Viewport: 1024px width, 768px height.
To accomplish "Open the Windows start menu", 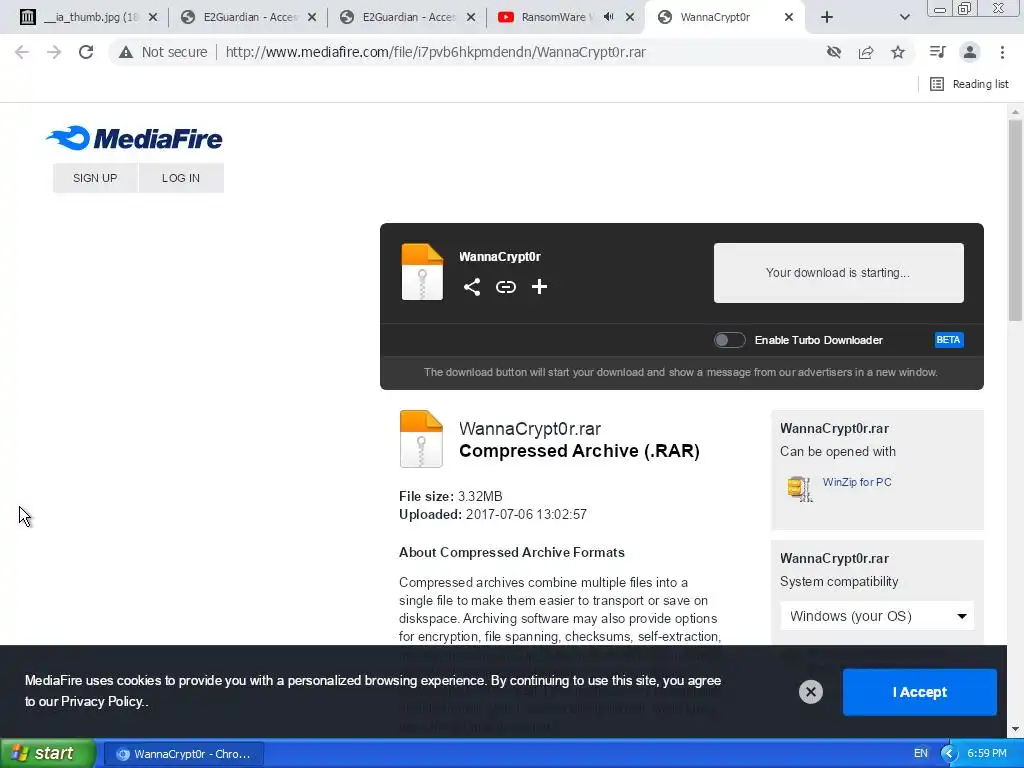I will click(x=48, y=754).
